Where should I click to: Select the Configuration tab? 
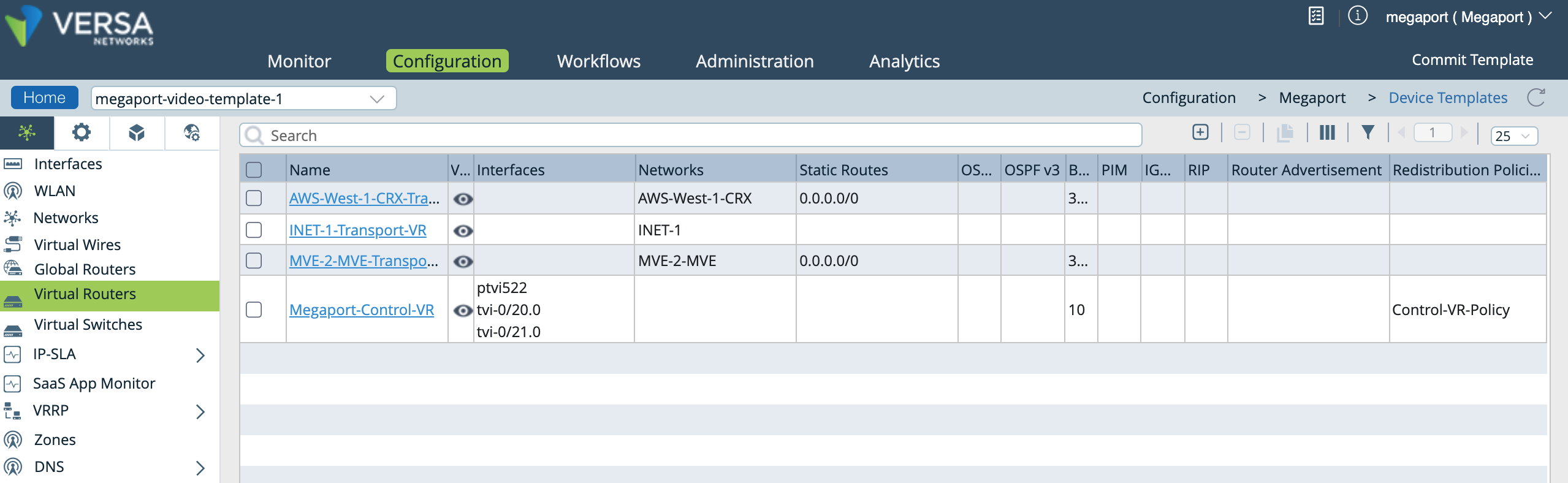click(447, 61)
